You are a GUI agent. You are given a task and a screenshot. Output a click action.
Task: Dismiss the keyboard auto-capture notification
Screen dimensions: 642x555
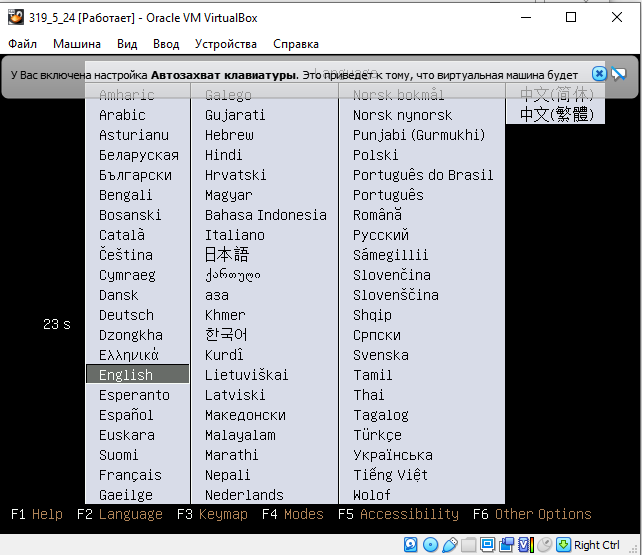pyautogui.click(x=599, y=74)
